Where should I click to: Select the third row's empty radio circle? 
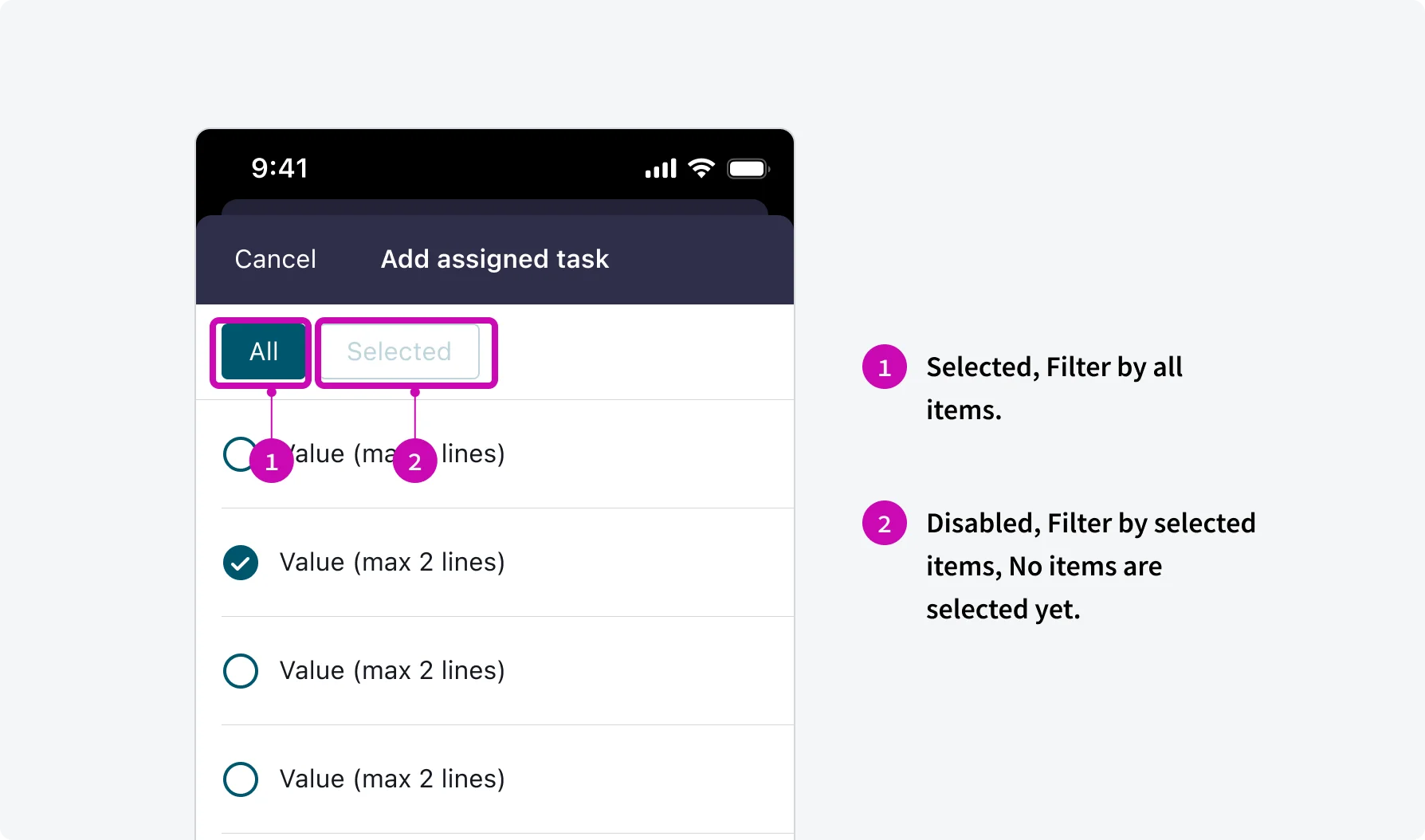(x=241, y=671)
